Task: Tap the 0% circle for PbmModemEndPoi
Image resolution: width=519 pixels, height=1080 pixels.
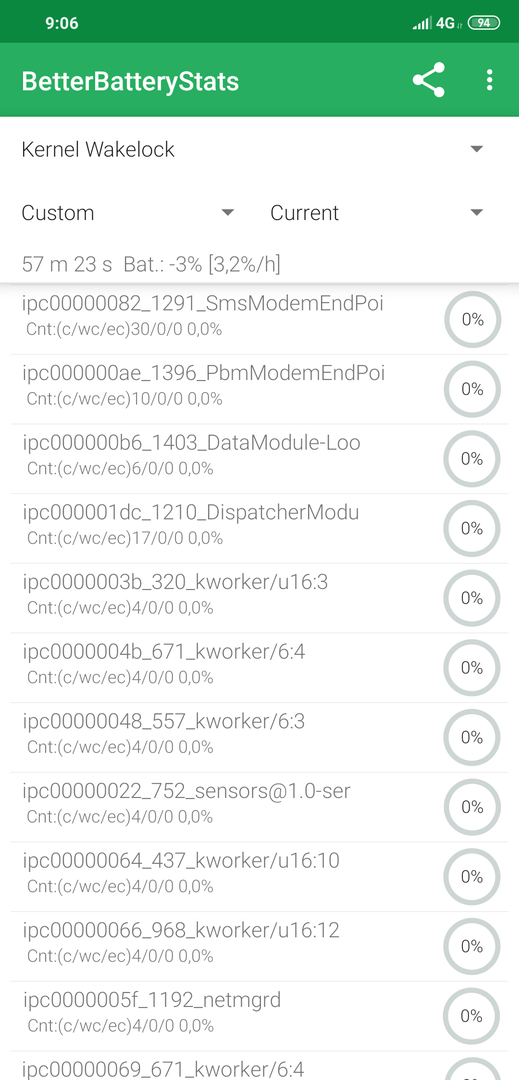Action: [x=472, y=389]
